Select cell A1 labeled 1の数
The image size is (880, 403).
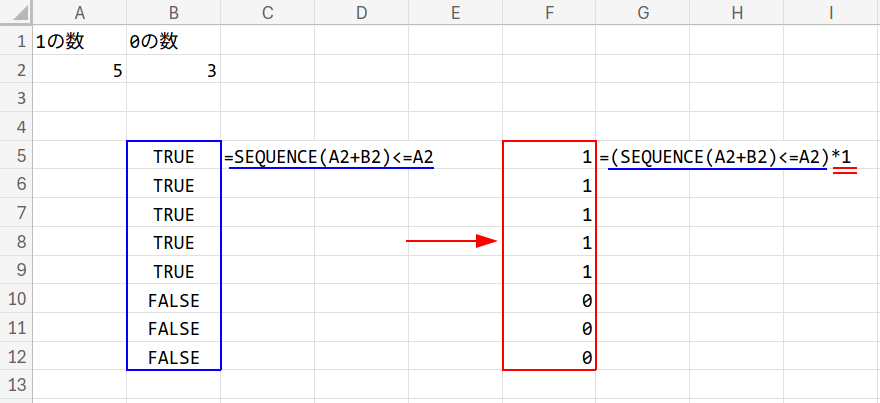point(80,43)
